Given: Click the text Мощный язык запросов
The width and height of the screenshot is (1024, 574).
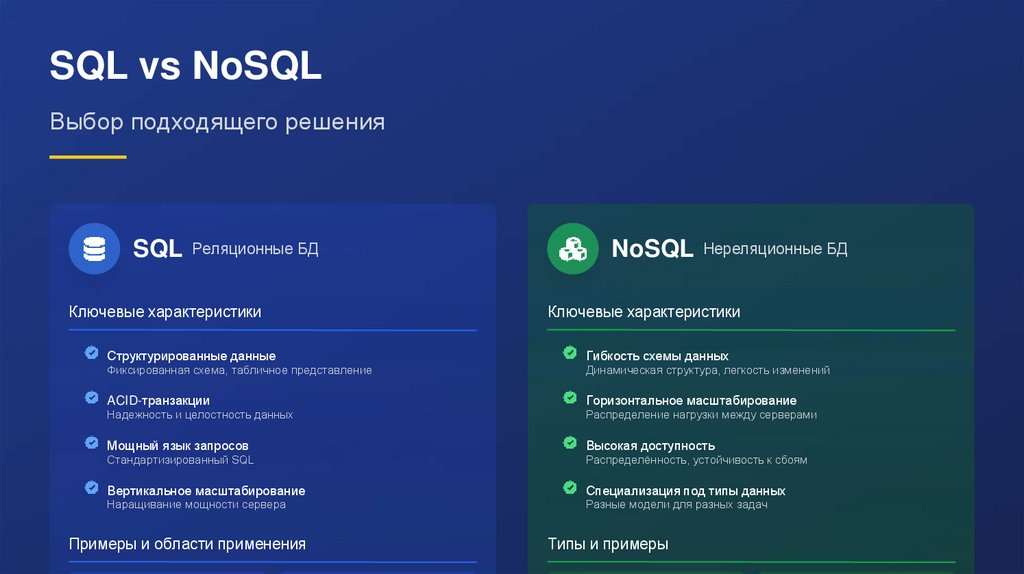Looking at the screenshot, I should 178,445.
